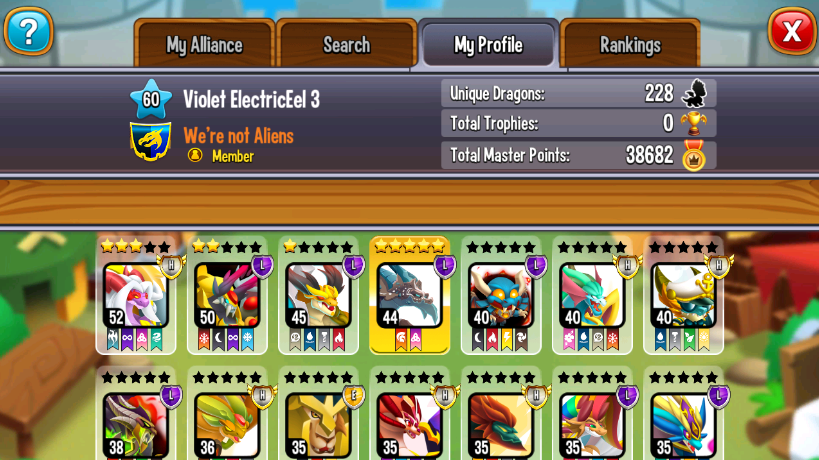
Task: Open the Rankings tab
Action: click(x=630, y=44)
